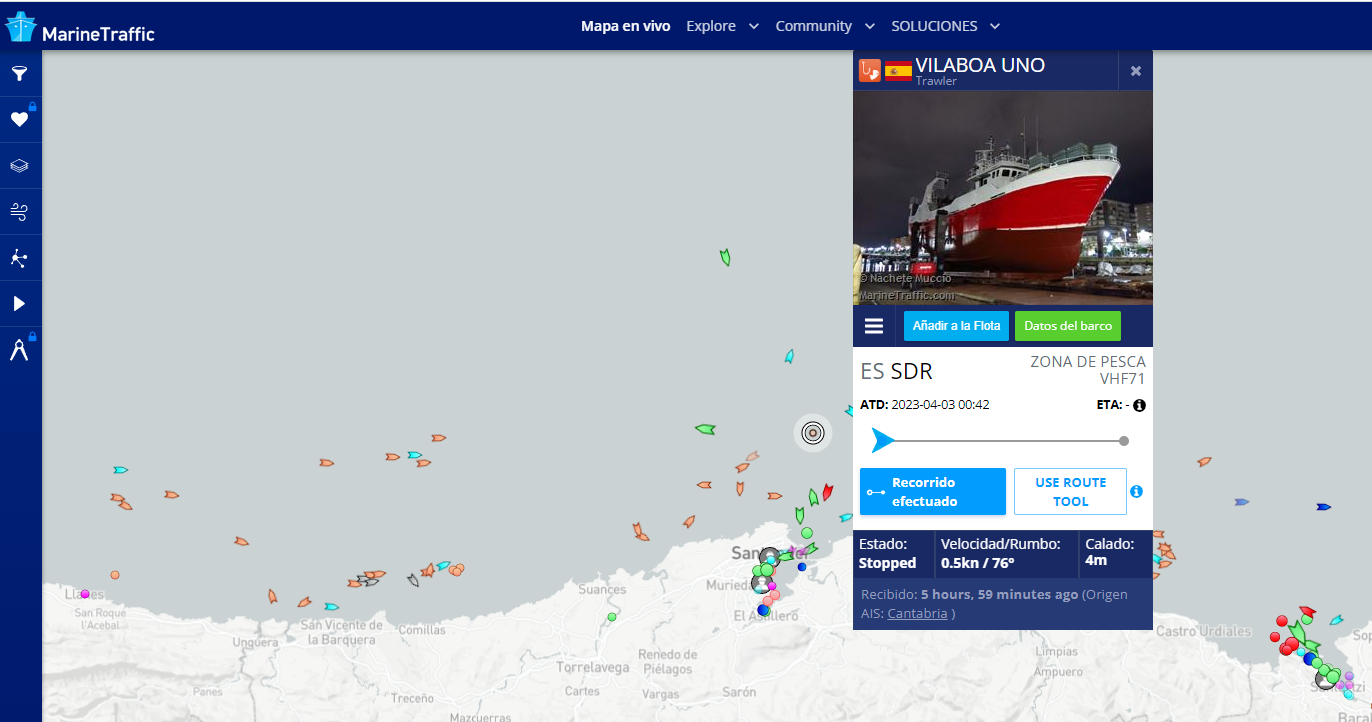Click the MarineTraffic logo
Image resolution: width=1372 pixels, height=722 pixels.
click(80, 28)
